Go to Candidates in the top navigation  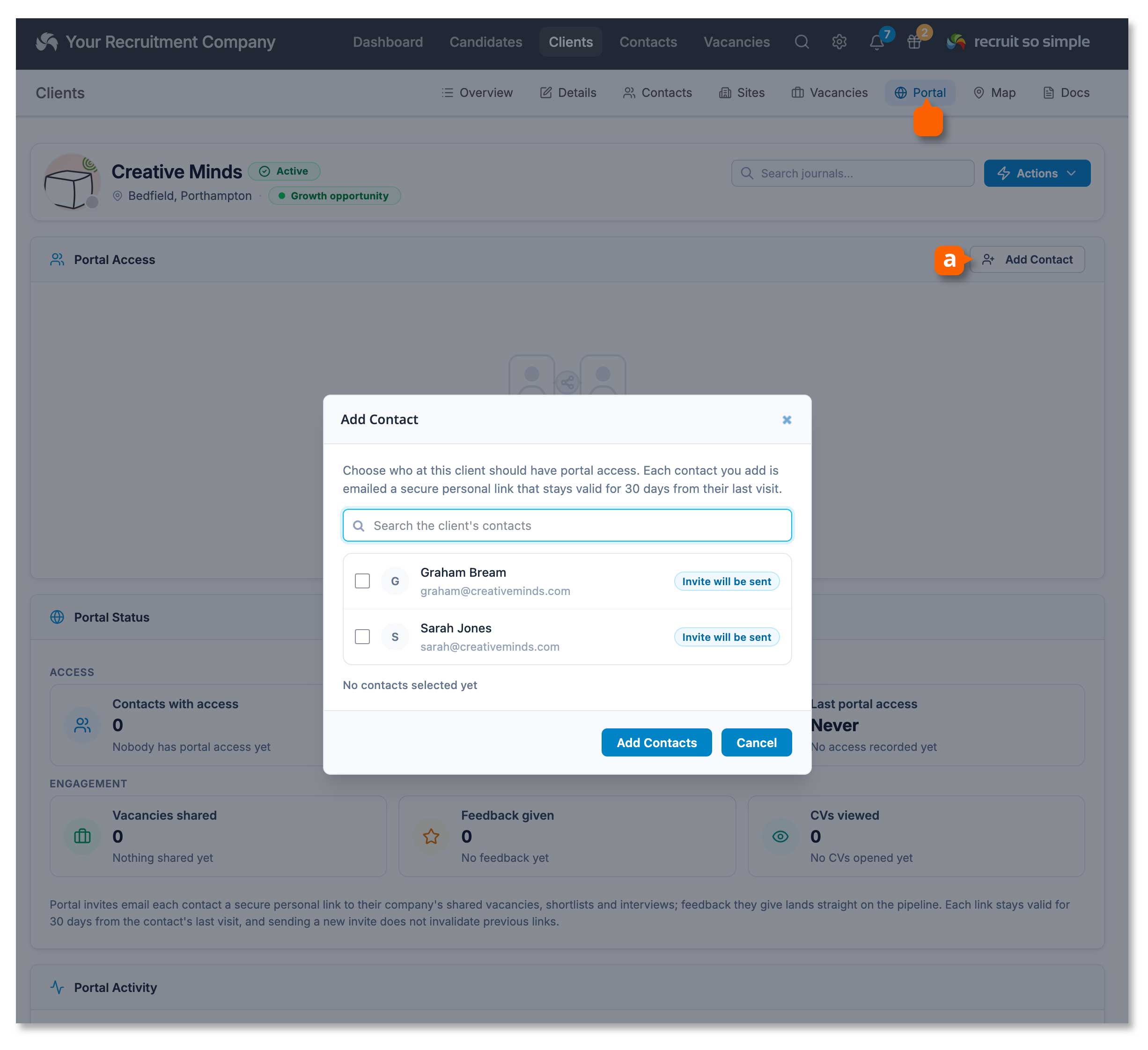click(486, 42)
